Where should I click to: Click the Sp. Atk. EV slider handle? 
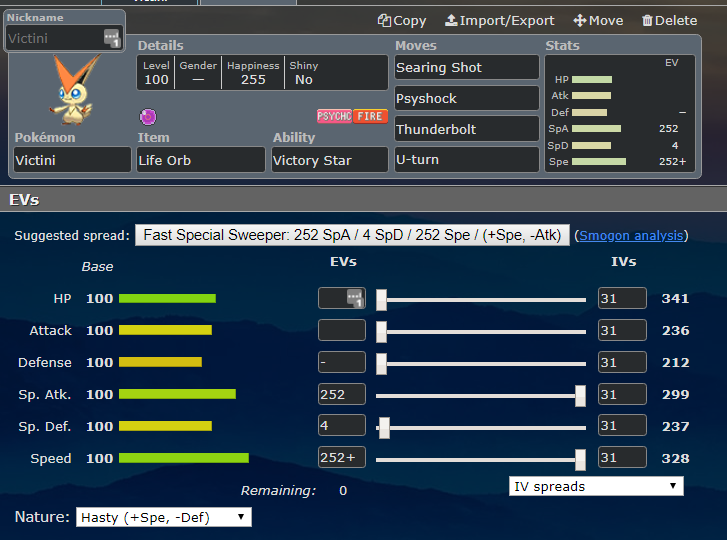pos(580,395)
